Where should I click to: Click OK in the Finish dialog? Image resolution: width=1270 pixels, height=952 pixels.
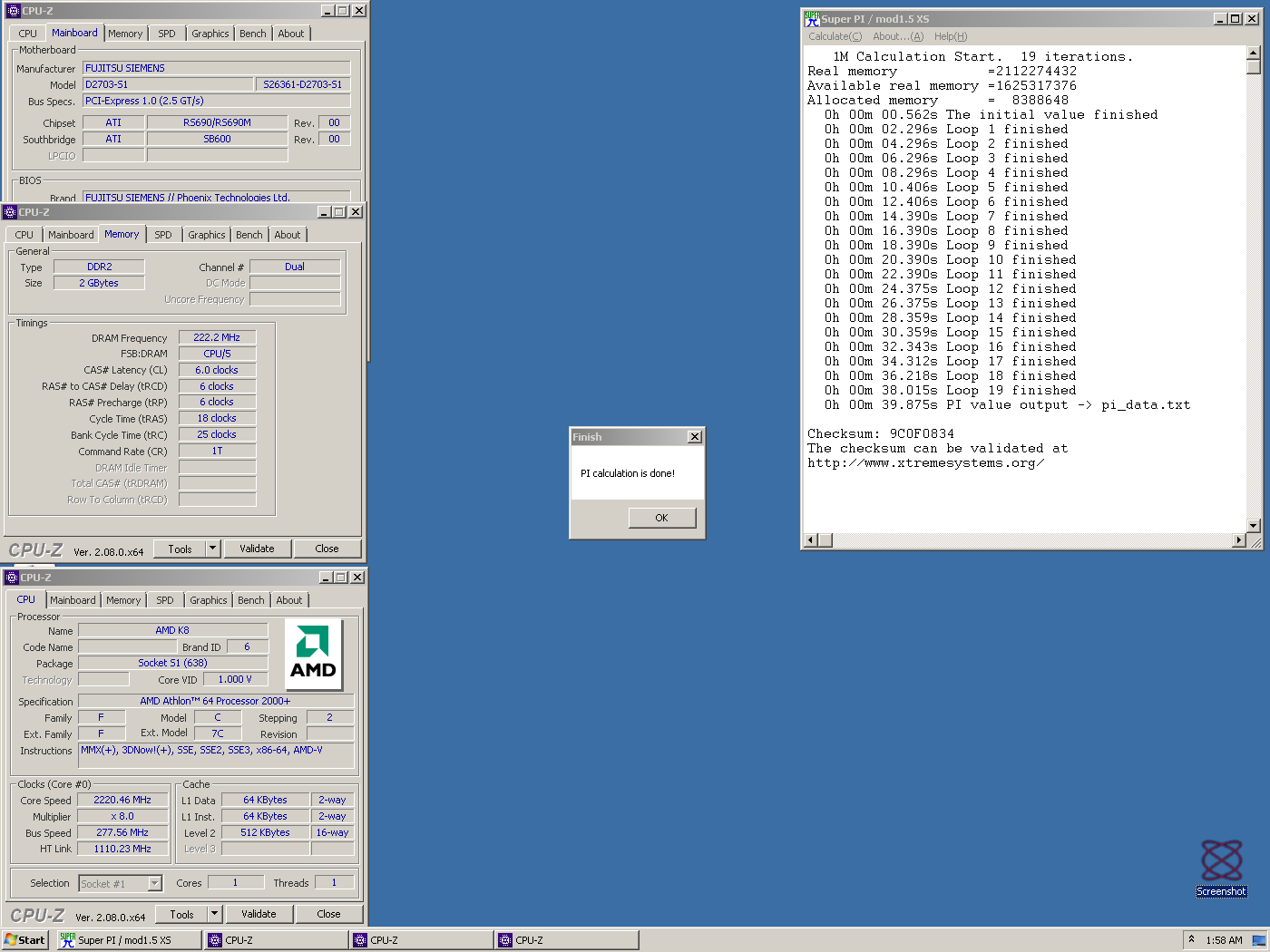[661, 518]
